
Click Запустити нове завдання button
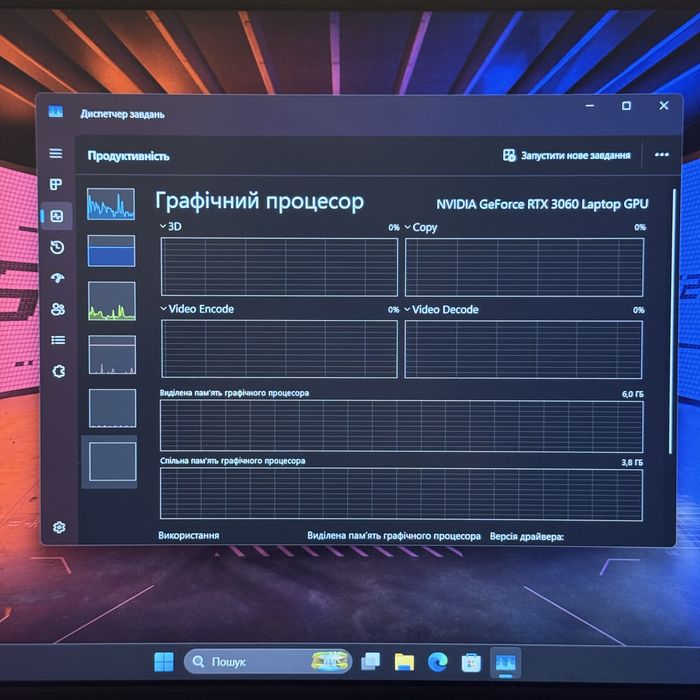567,155
